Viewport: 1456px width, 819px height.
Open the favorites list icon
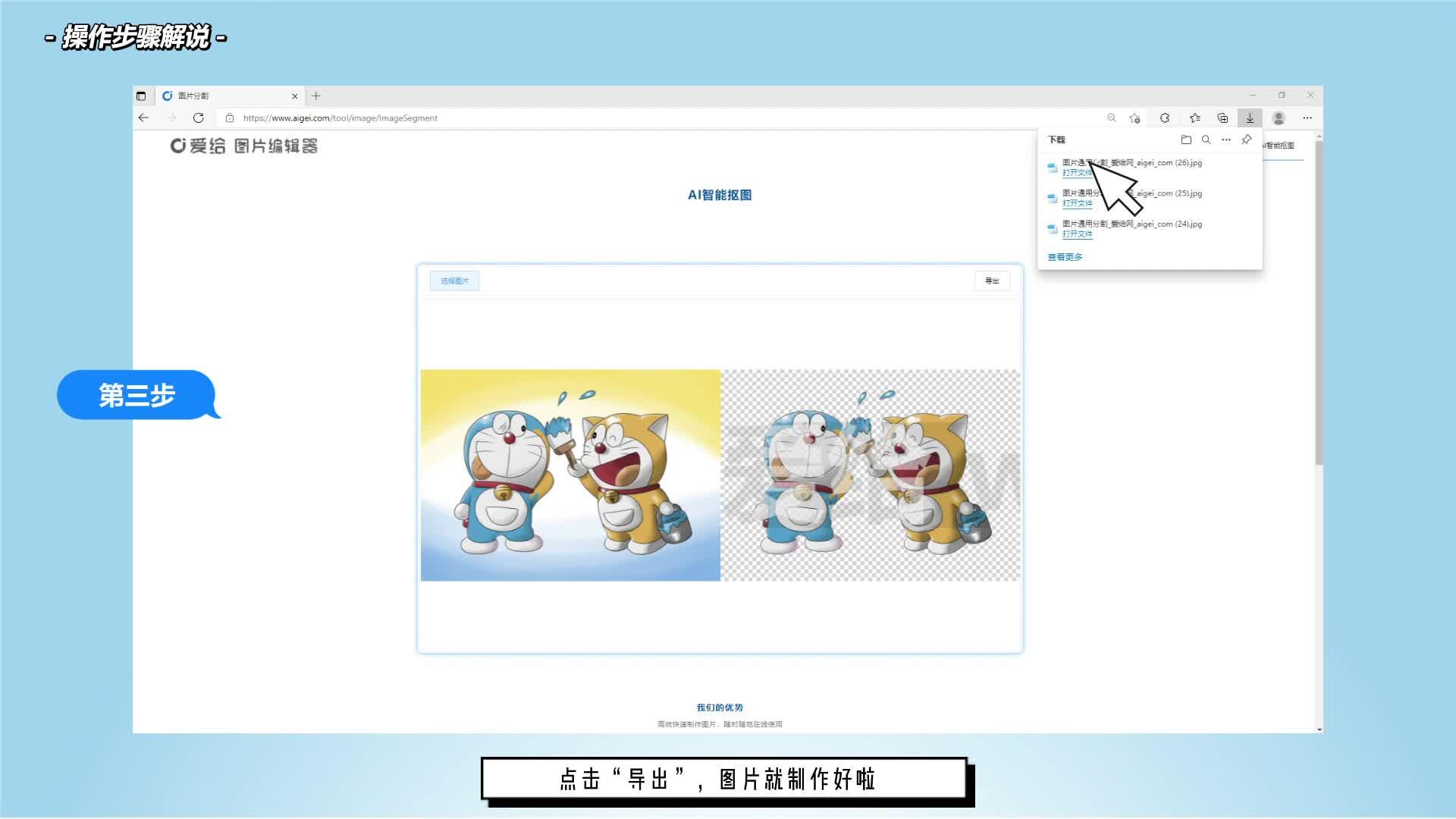tap(1195, 118)
